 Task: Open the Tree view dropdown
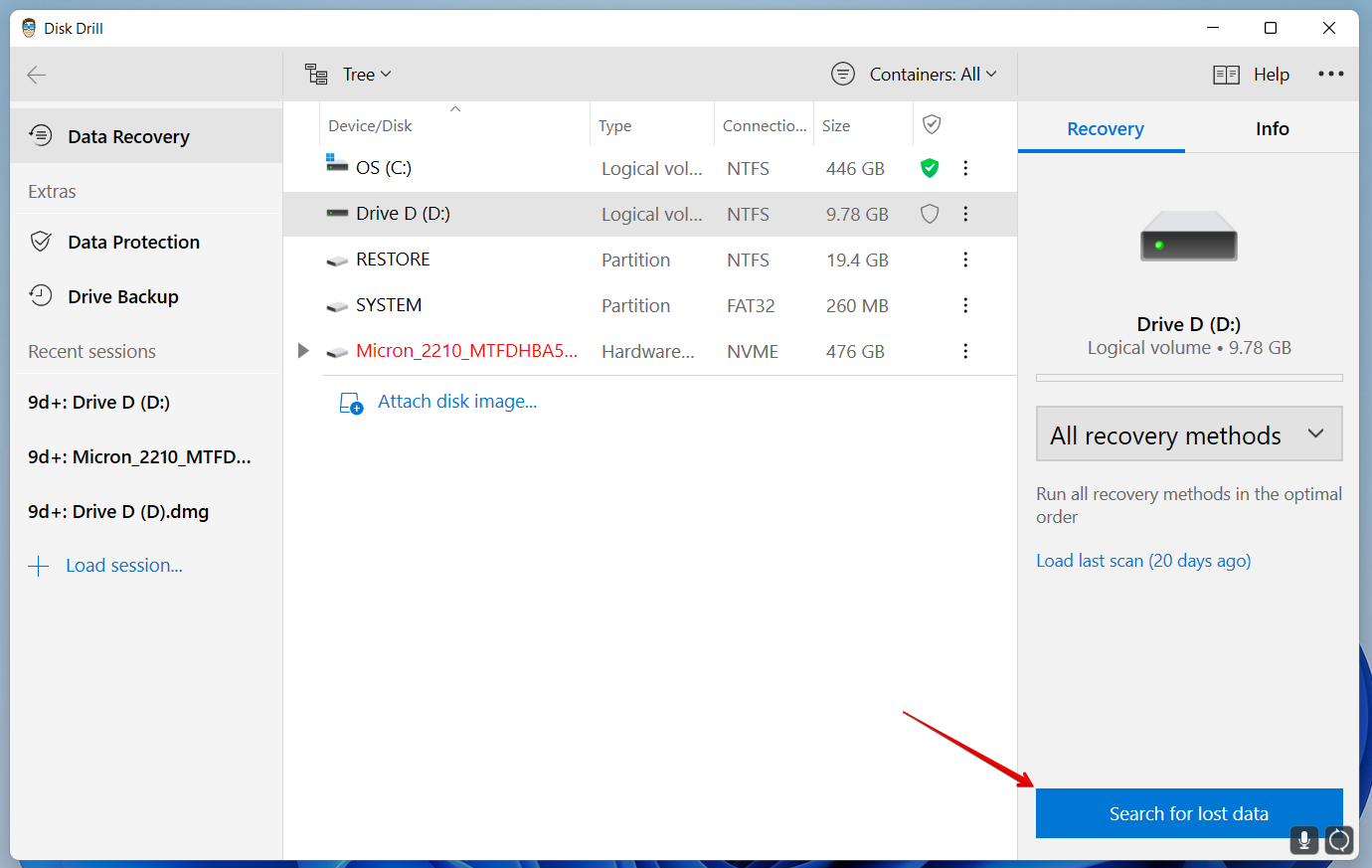(367, 75)
